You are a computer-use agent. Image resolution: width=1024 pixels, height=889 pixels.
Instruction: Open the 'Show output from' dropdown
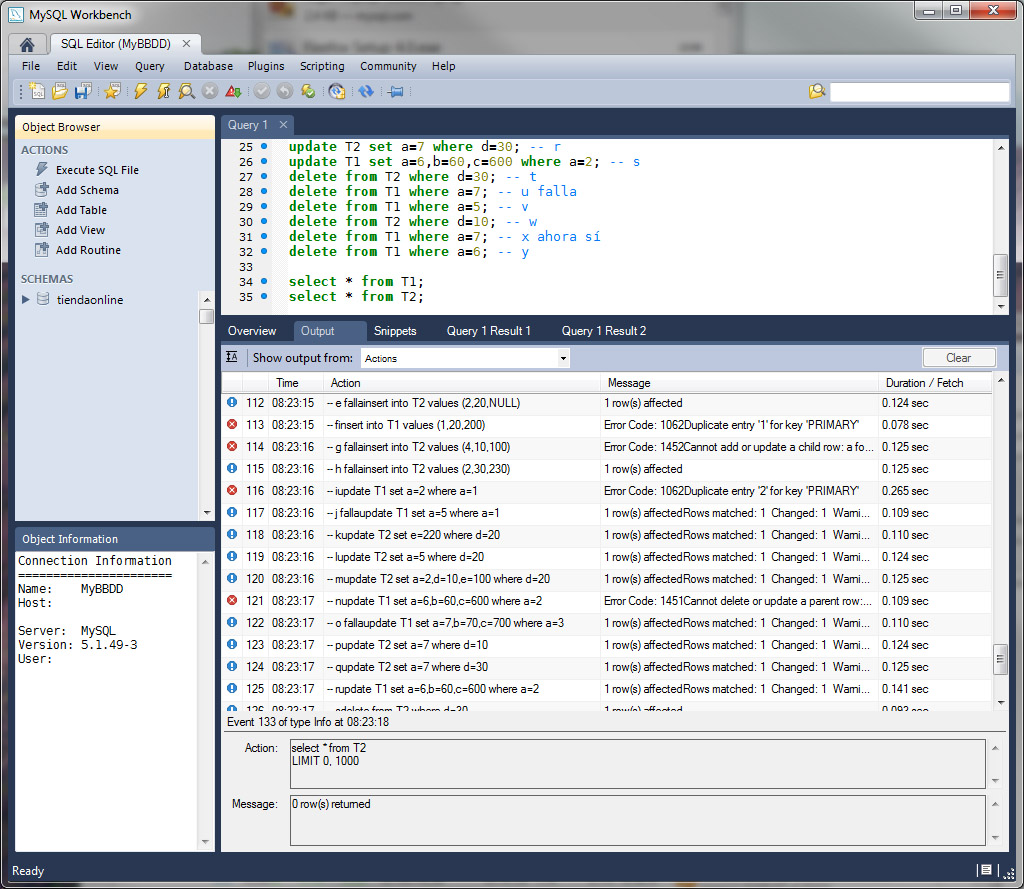(x=464, y=358)
